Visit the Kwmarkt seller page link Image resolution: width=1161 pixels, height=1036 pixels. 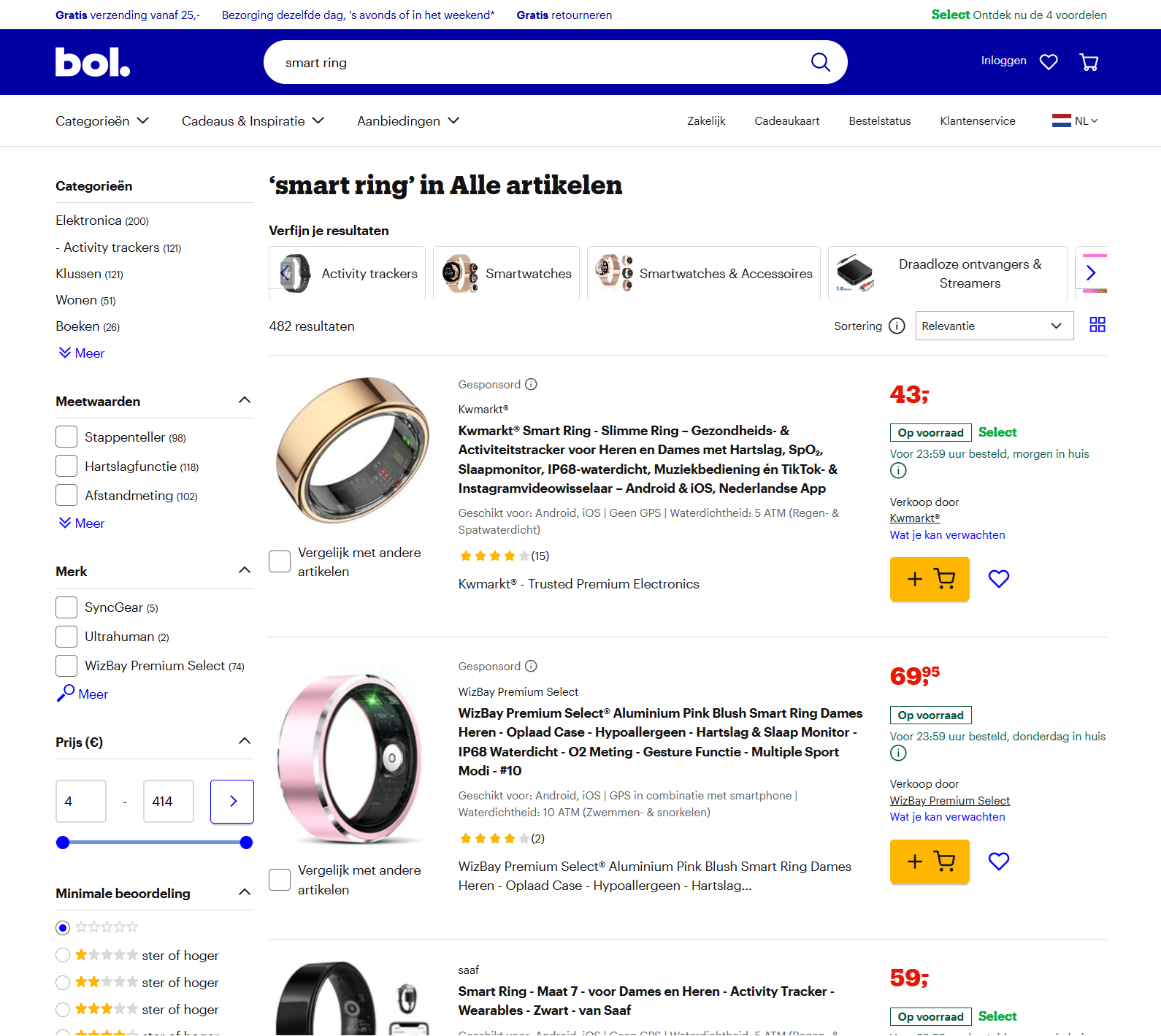(914, 518)
